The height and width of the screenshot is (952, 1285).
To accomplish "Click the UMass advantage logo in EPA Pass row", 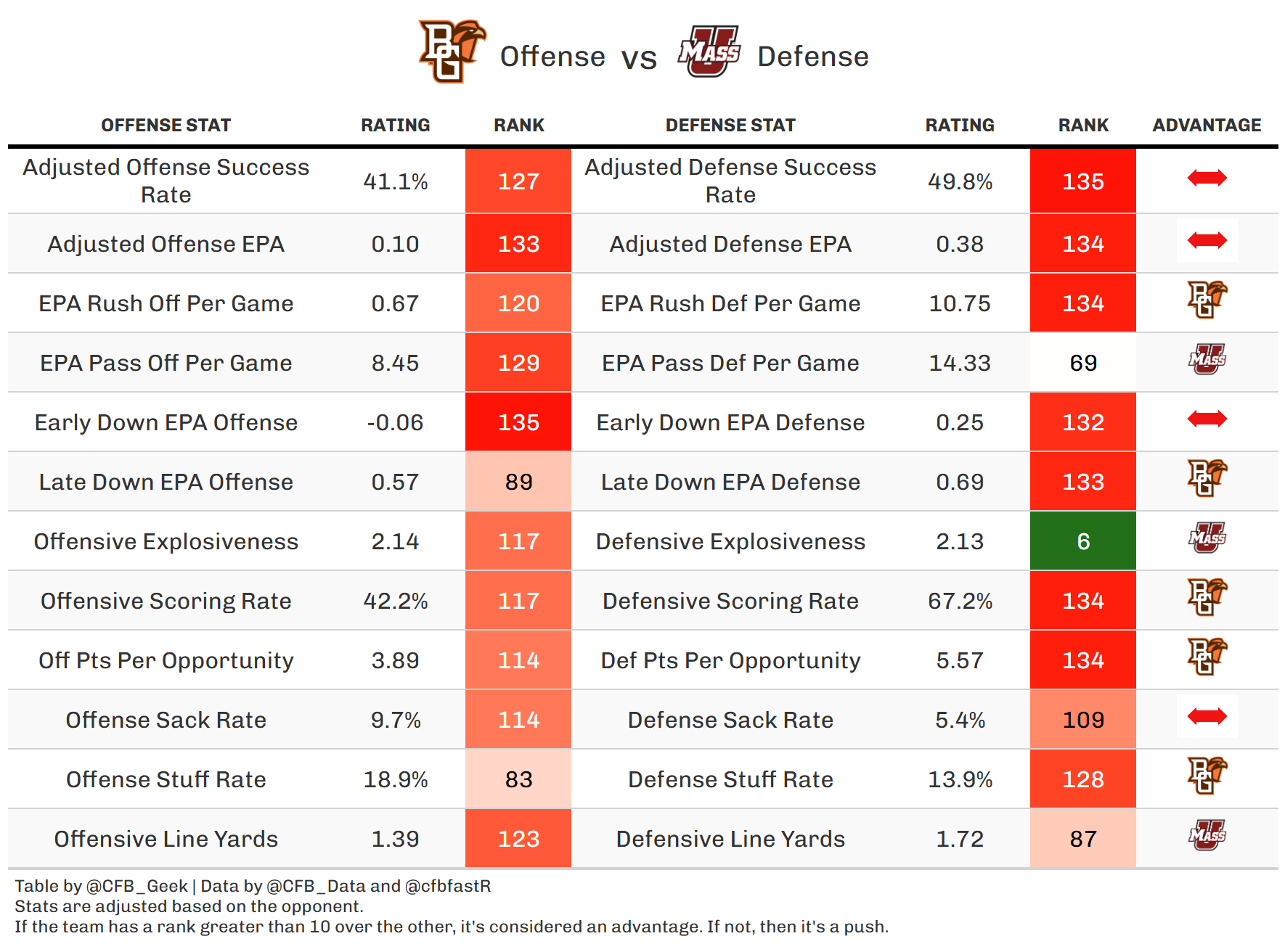I will 1207,359.
